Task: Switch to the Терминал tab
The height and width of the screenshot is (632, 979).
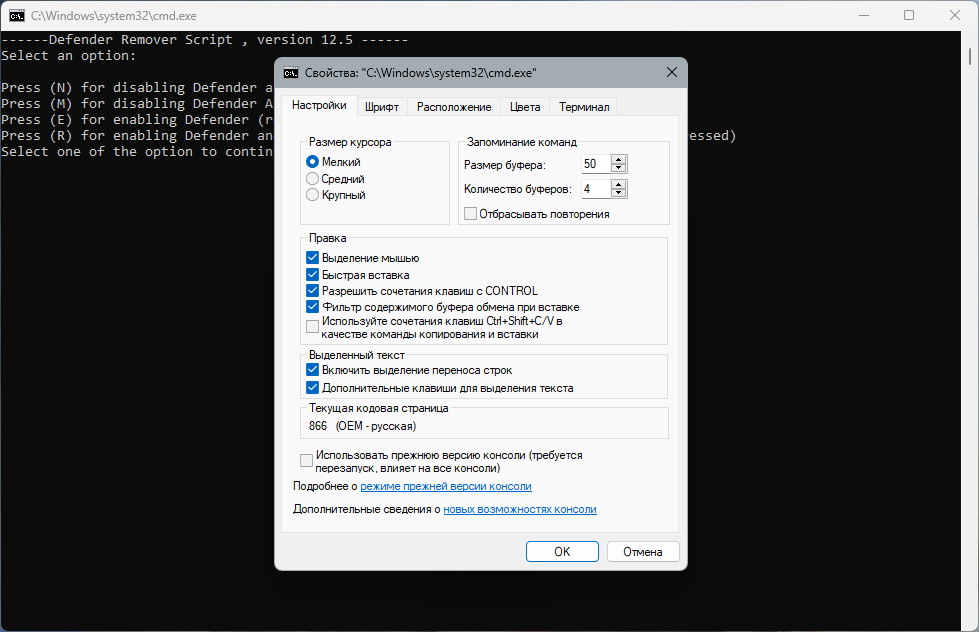Action: (584, 107)
